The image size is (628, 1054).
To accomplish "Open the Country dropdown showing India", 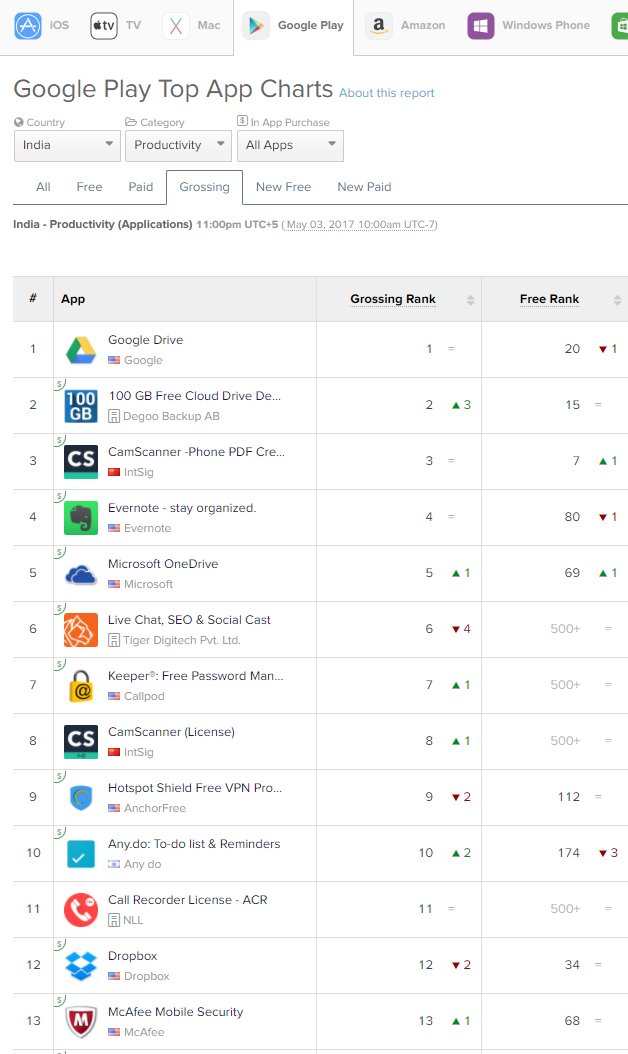I will point(67,145).
